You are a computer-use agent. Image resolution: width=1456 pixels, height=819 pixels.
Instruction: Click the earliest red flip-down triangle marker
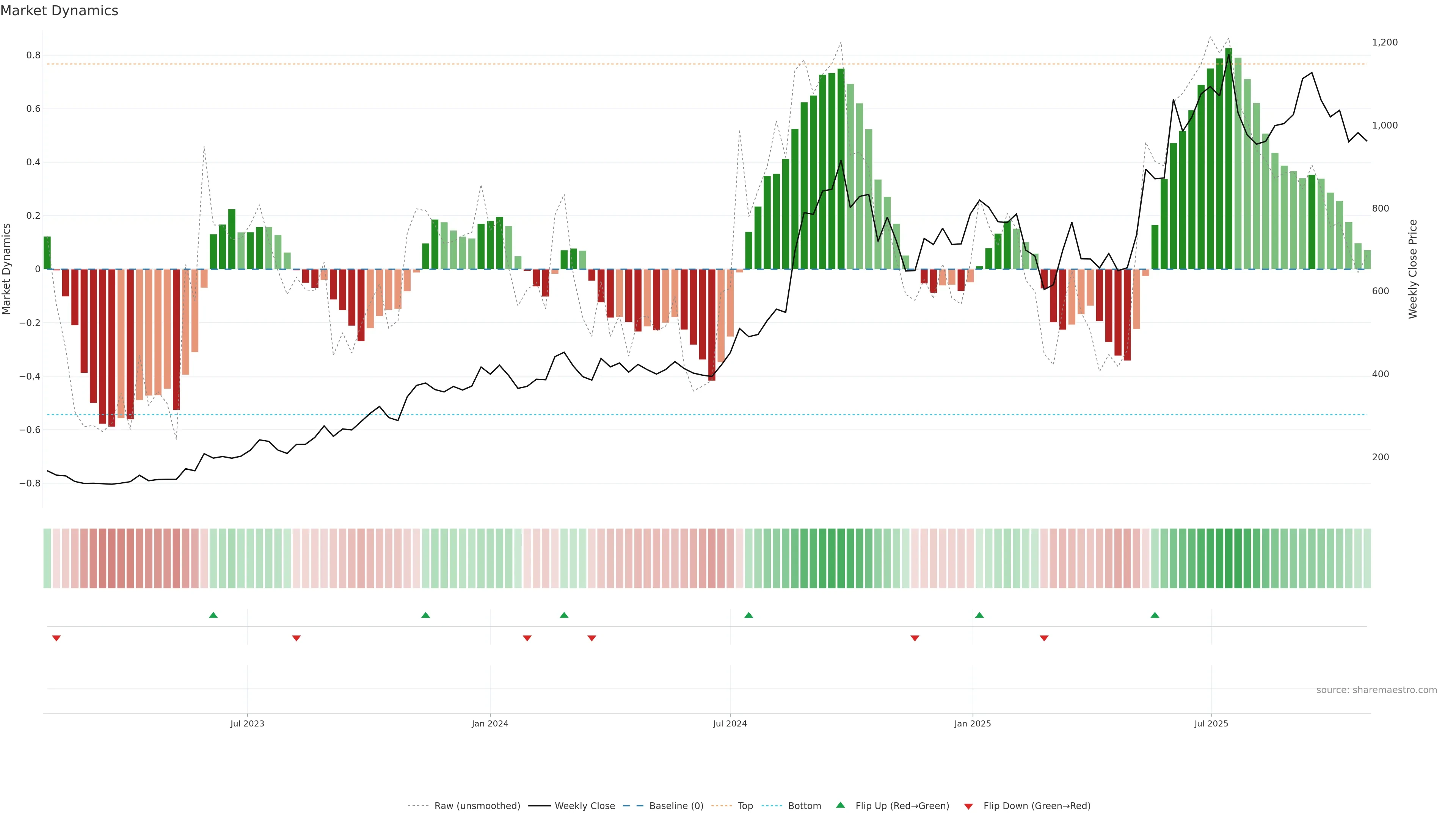click(x=56, y=638)
